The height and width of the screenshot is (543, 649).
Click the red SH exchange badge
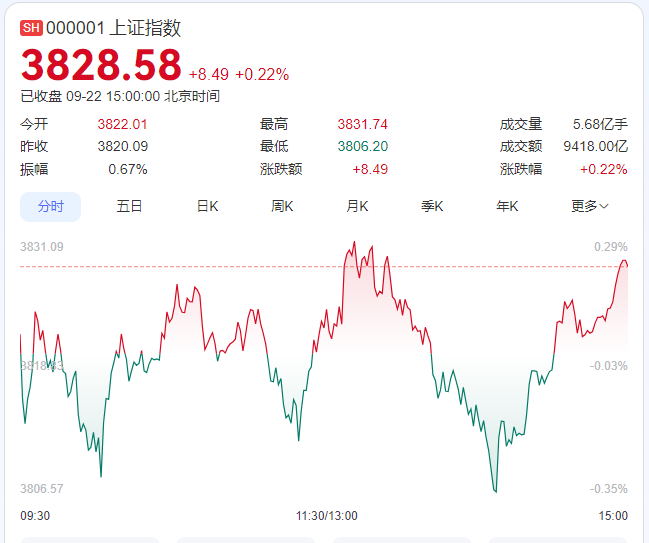click(31, 28)
